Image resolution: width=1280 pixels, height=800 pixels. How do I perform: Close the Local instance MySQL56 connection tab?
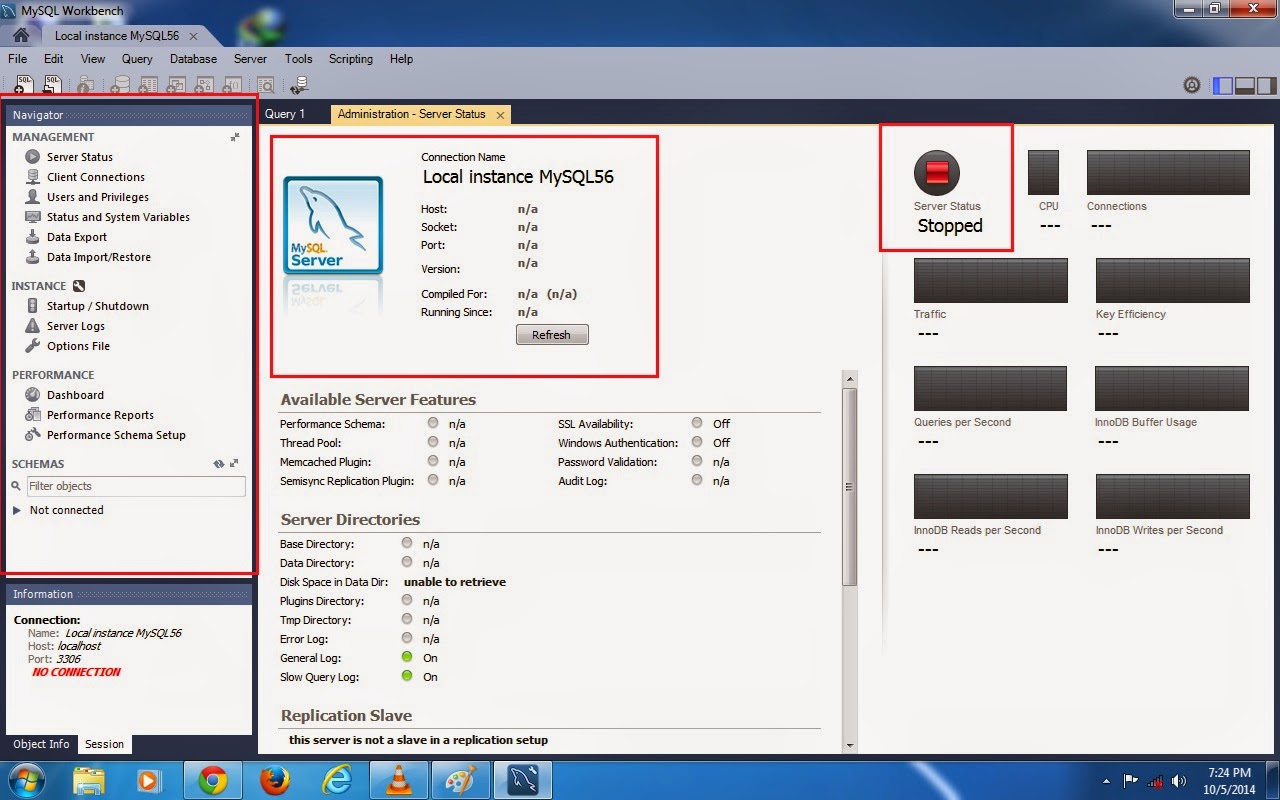tap(193, 36)
